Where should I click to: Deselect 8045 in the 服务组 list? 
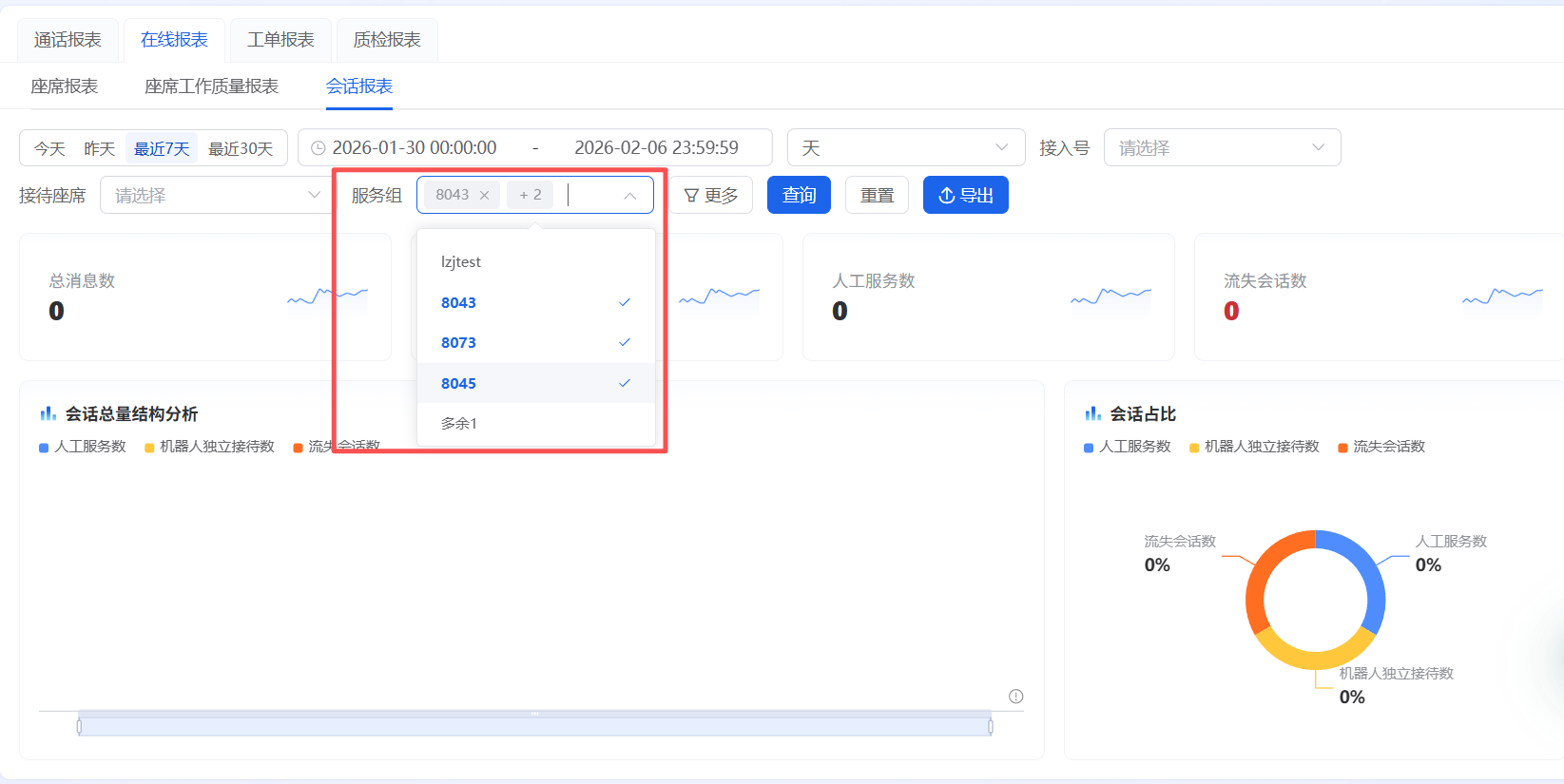pos(536,383)
